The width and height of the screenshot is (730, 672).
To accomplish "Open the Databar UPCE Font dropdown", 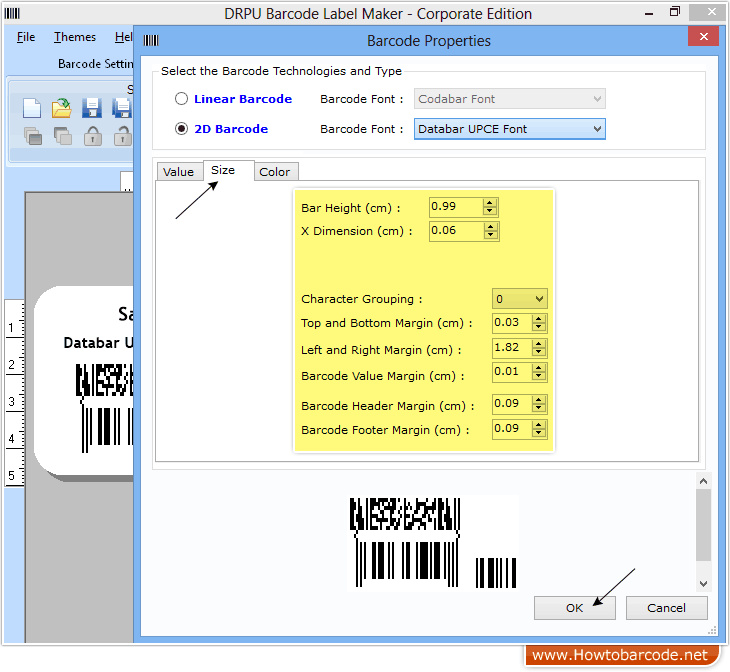I will tap(510, 129).
